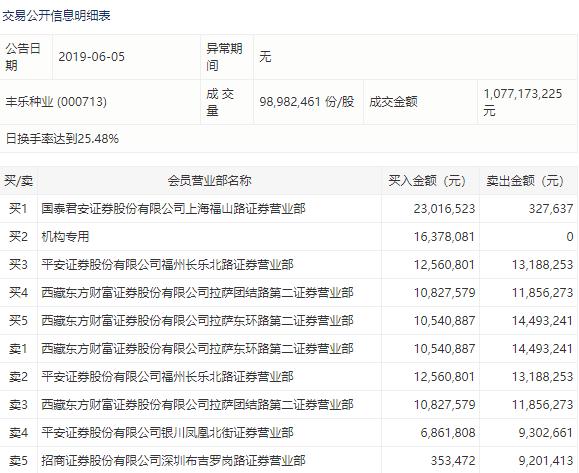The image size is (579, 473).
Task: Click the 异常期间 value 无
Action: [x=265, y=57]
